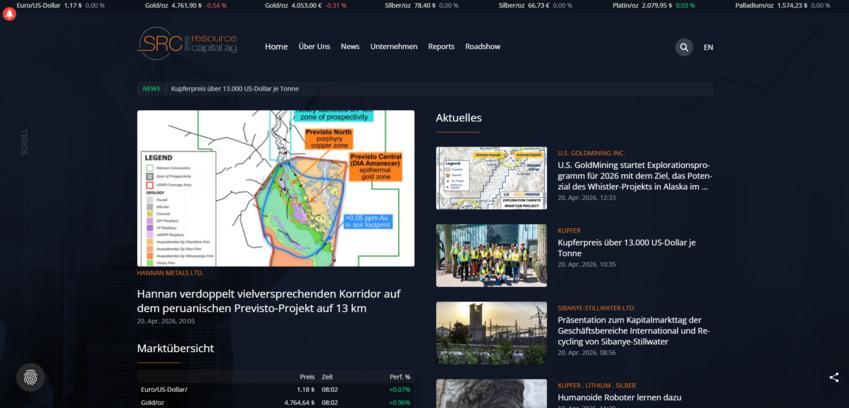This screenshot has height=408, width=849.
Task: Click the fingerprint privacy settings icon
Action: (31, 377)
